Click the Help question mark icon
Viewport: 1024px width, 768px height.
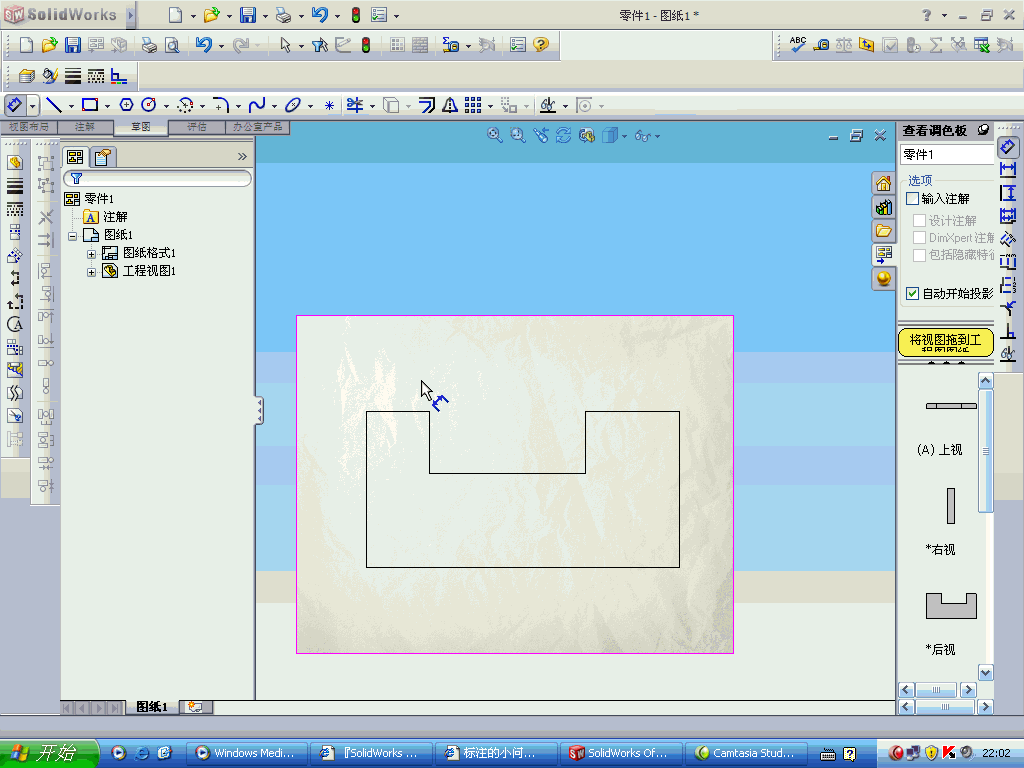coord(541,45)
